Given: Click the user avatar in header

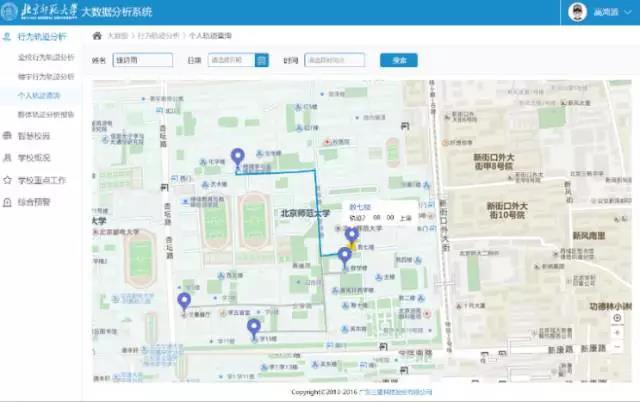Looking at the screenshot, I should (x=577, y=12).
